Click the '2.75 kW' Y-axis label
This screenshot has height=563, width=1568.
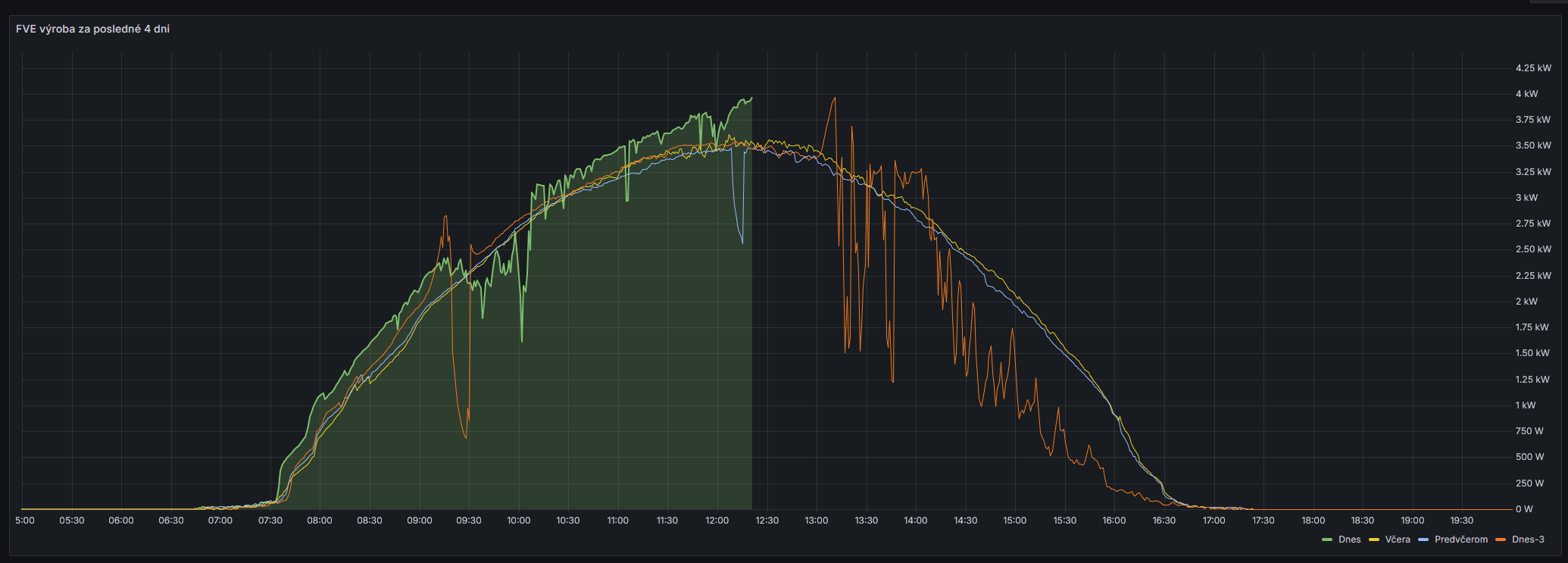pyautogui.click(x=1533, y=224)
